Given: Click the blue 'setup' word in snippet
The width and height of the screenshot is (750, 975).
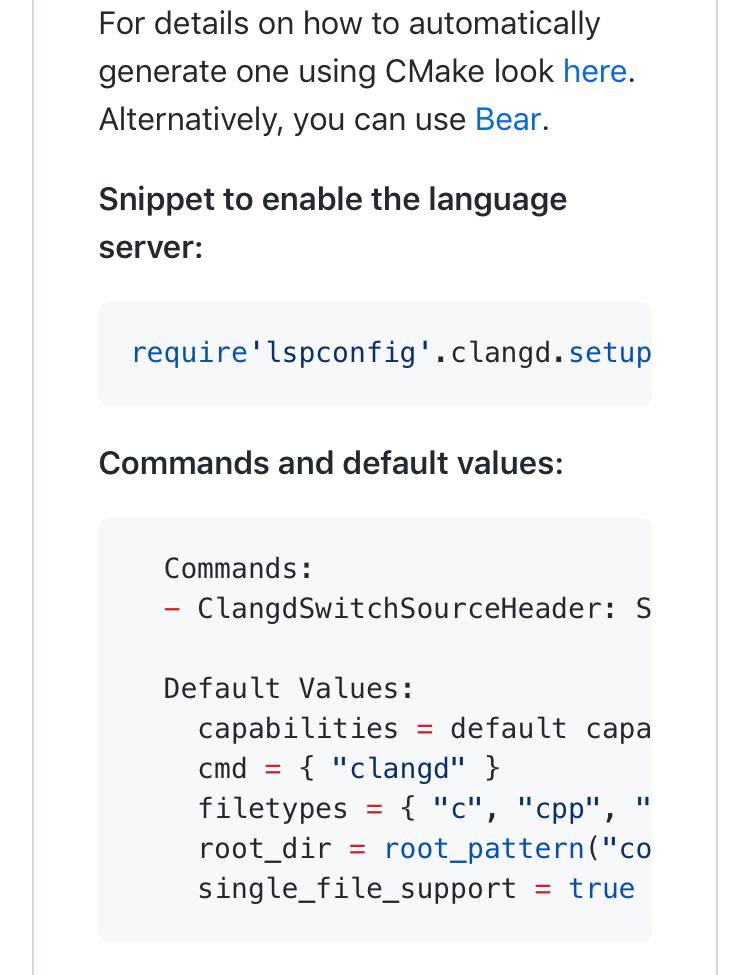Looking at the screenshot, I should (x=609, y=353).
